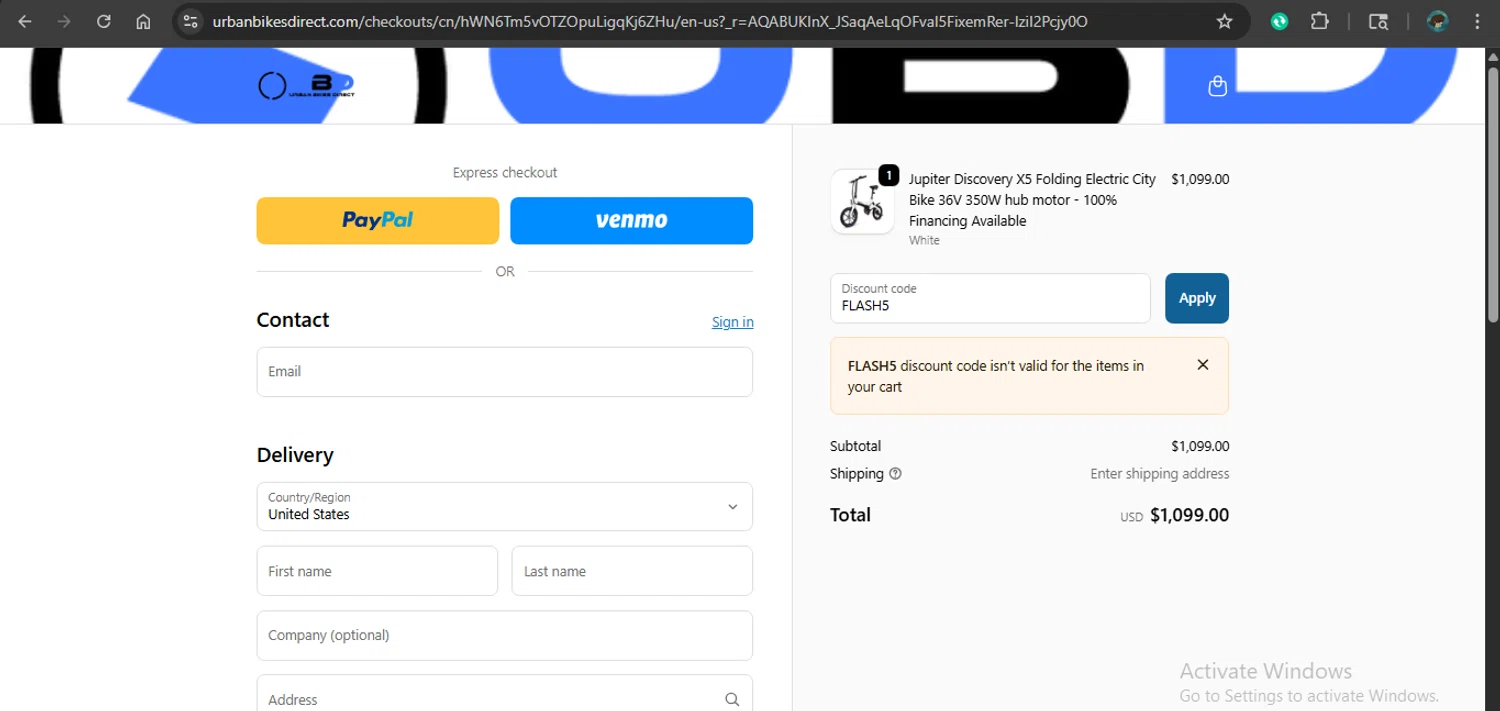Image resolution: width=1500 pixels, height=711 pixels.
Task: Click the address search magnifier icon
Action: (732, 700)
